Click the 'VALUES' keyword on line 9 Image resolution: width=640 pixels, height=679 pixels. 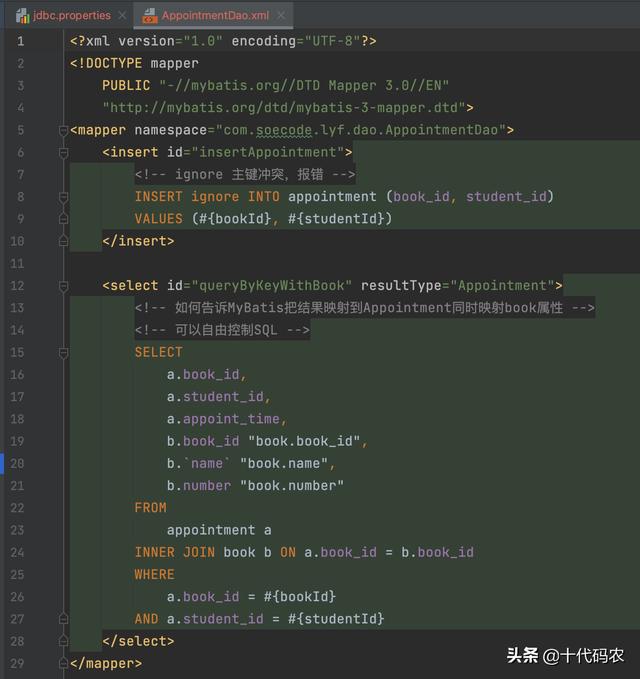[158, 219]
